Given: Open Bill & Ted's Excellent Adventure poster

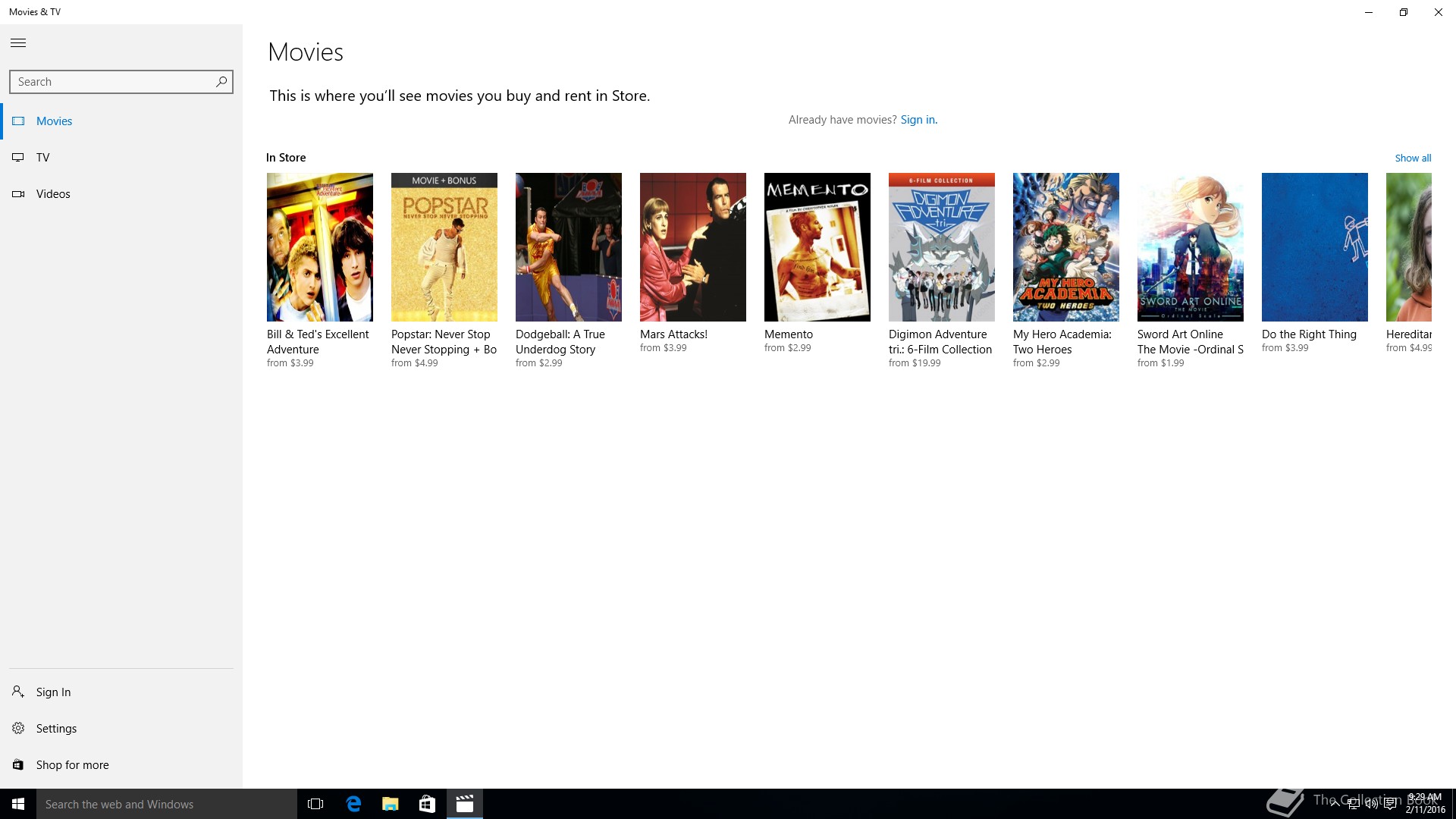Looking at the screenshot, I should [x=320, y=247].
